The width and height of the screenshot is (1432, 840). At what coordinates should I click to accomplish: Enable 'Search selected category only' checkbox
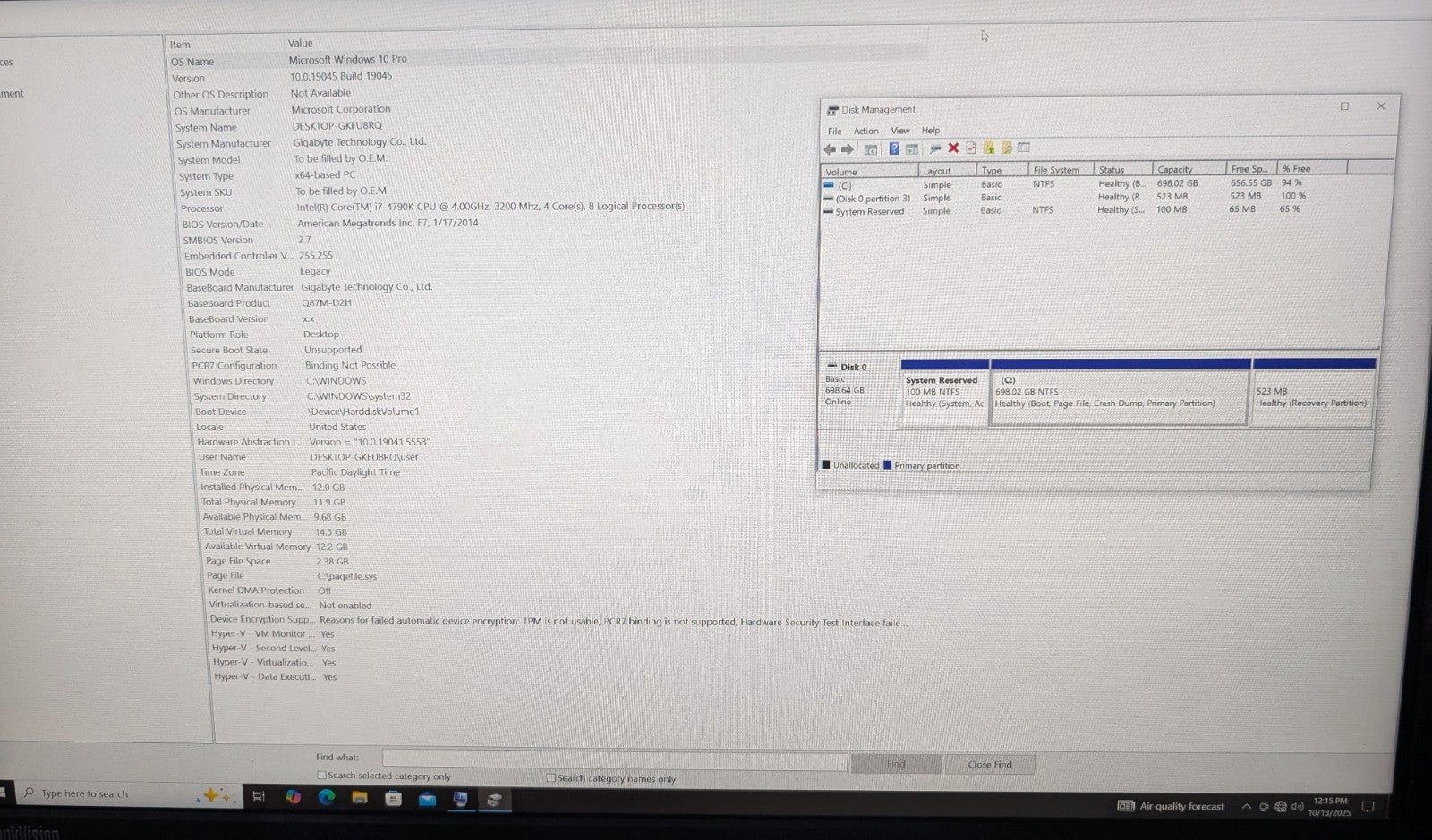322,776
